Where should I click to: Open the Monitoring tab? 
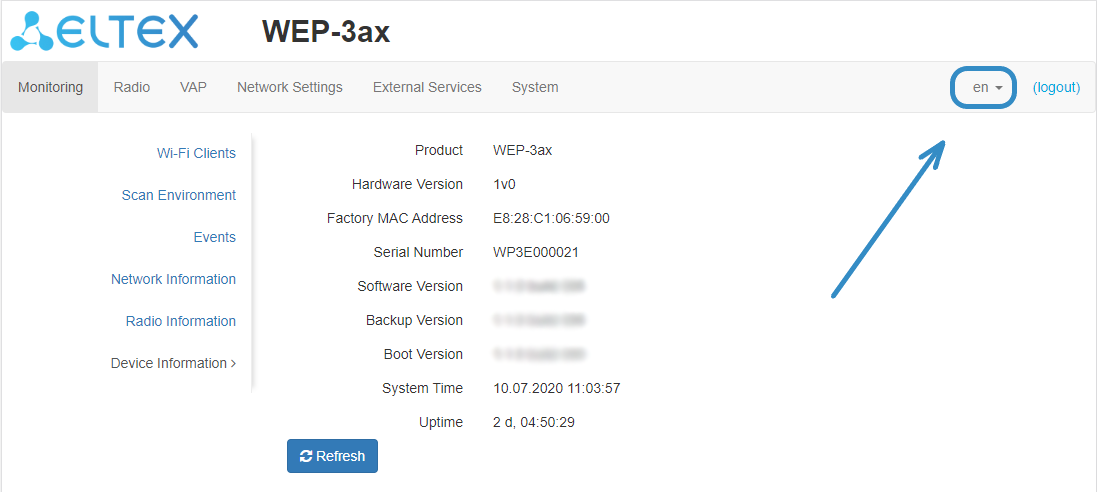tap(50, 87)
